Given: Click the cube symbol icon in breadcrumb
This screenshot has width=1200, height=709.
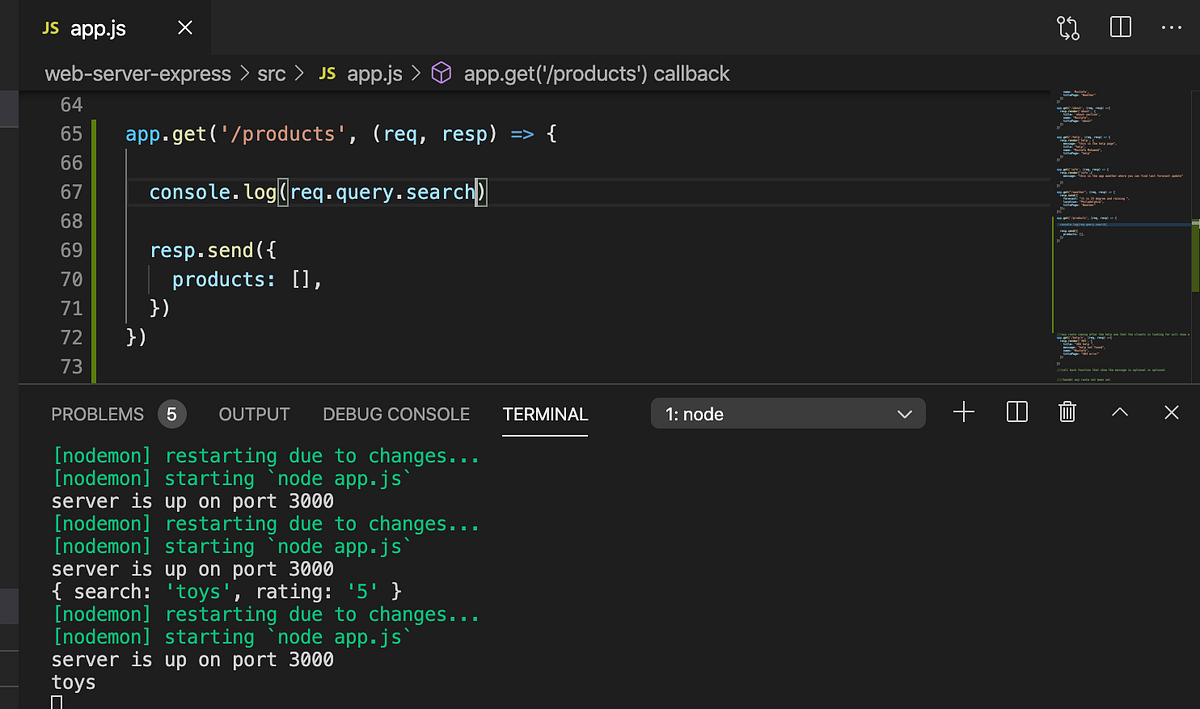Looking at the screenshot, I should pyautogui.click(x=440, y=73).
